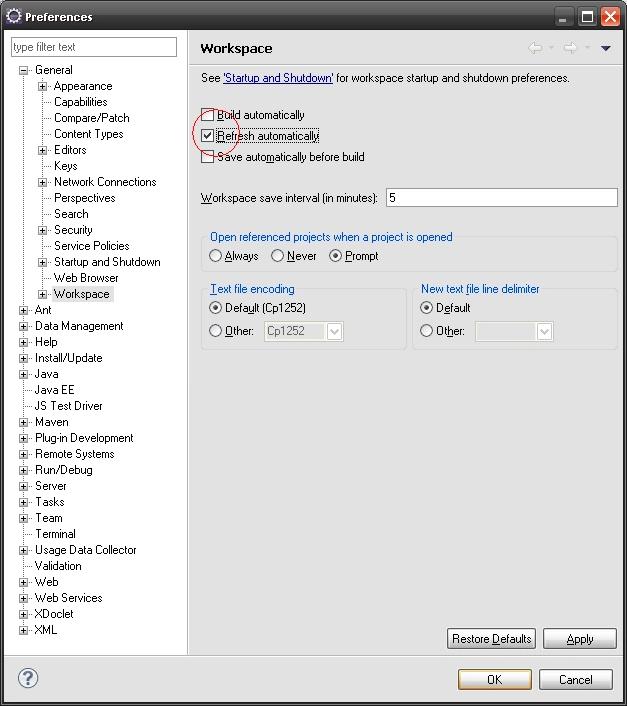Image resolution: width=627 pixels, height=706 pixels.
Task: Uncheck Refresh automatically option
Action: tap(208, 136)
